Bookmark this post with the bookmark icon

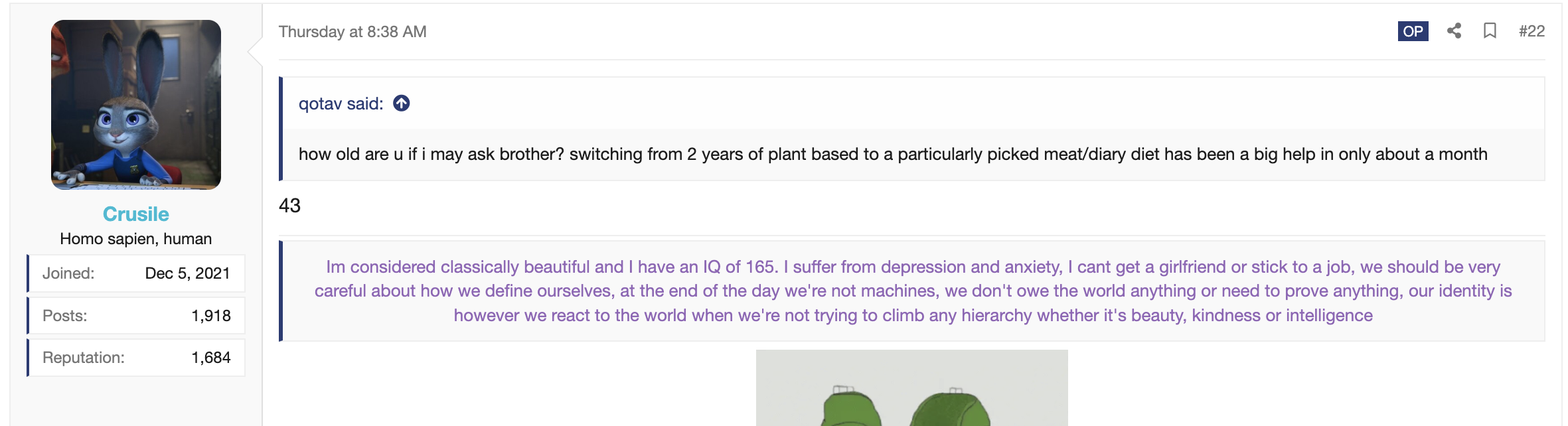pyautogui.click(x=1490, y=31)
